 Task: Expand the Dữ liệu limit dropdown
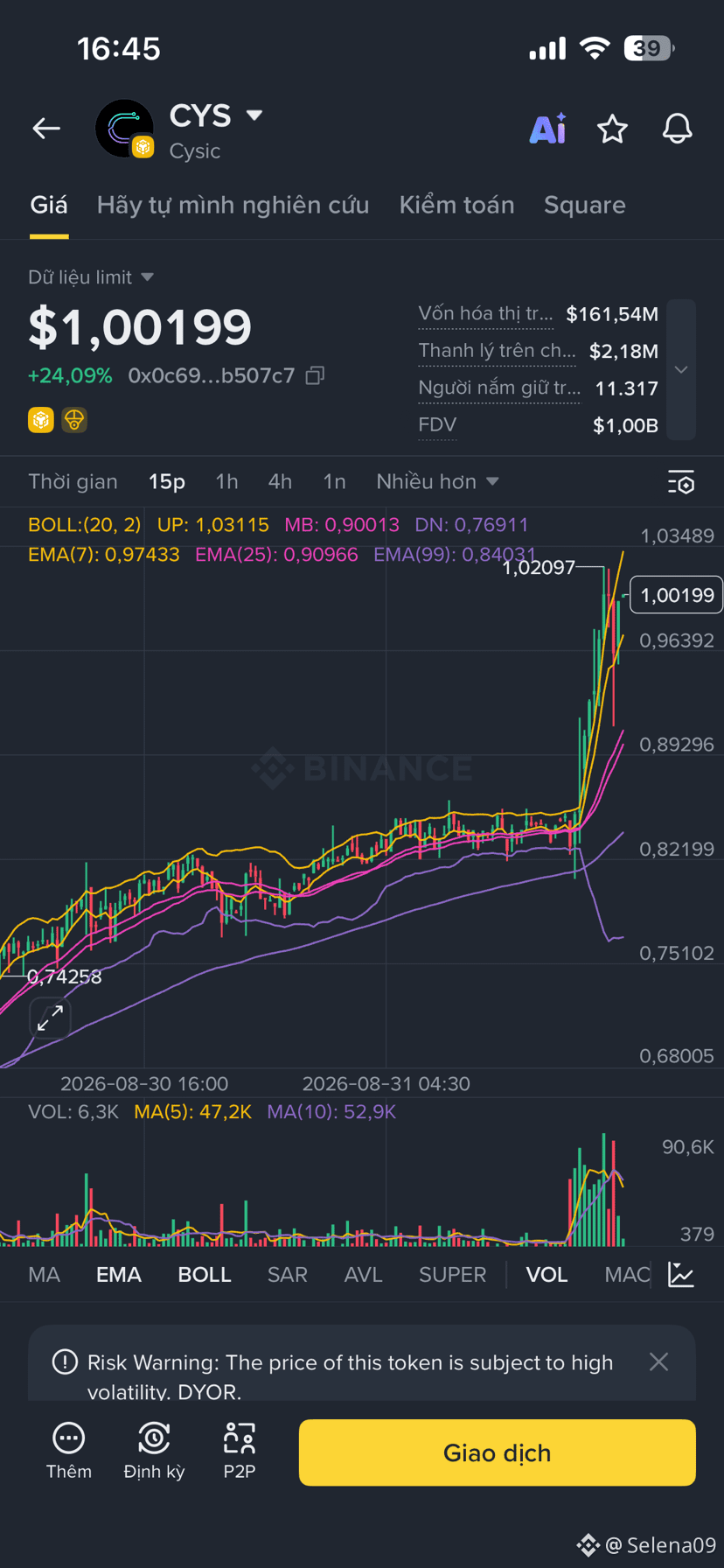click(91, 277)
